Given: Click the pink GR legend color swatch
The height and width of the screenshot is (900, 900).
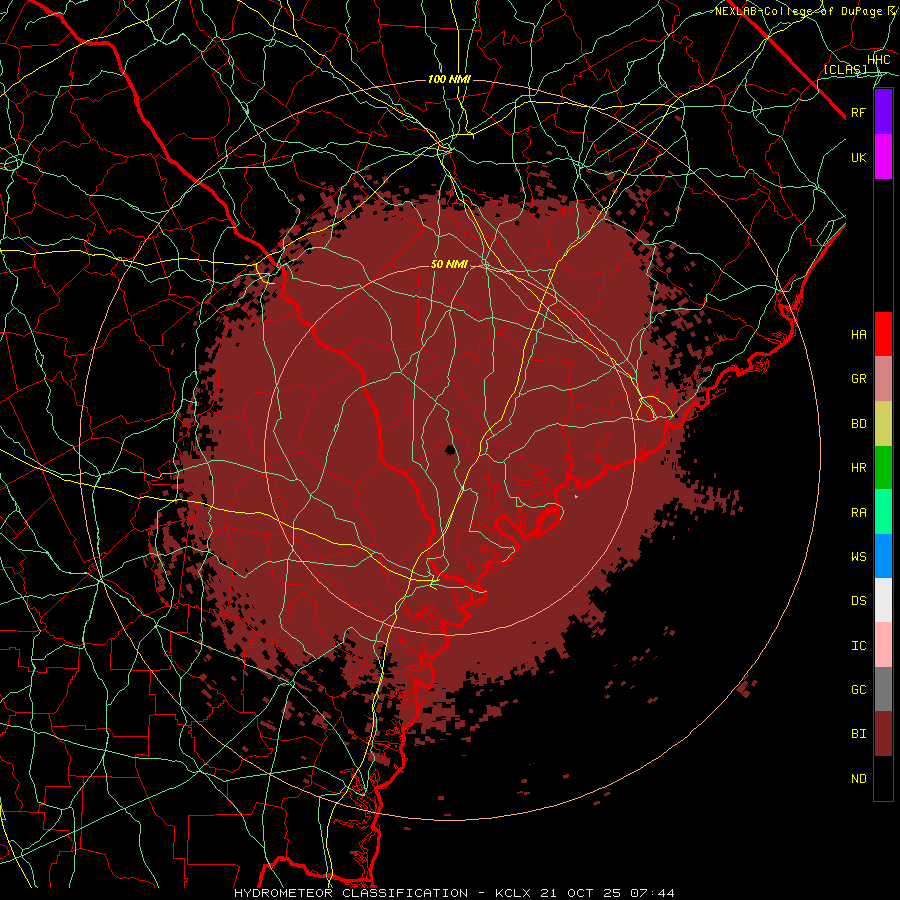Looking at the screenshot, I should click(883, 379).
